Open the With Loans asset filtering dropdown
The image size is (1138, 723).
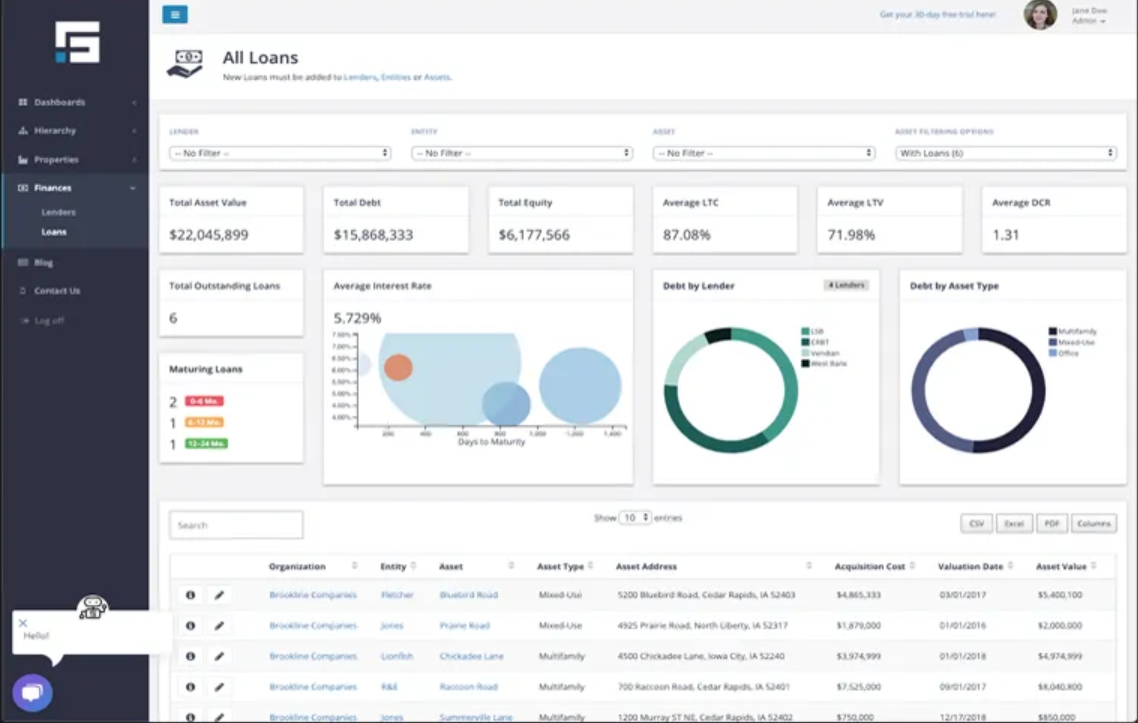click(1006, 153)
